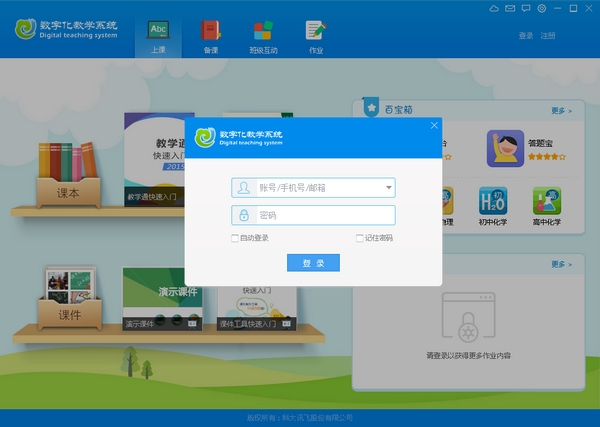Enable the 自动登录 checkbox
This screenshot has height=427, width=600.
tap(235, 238)
